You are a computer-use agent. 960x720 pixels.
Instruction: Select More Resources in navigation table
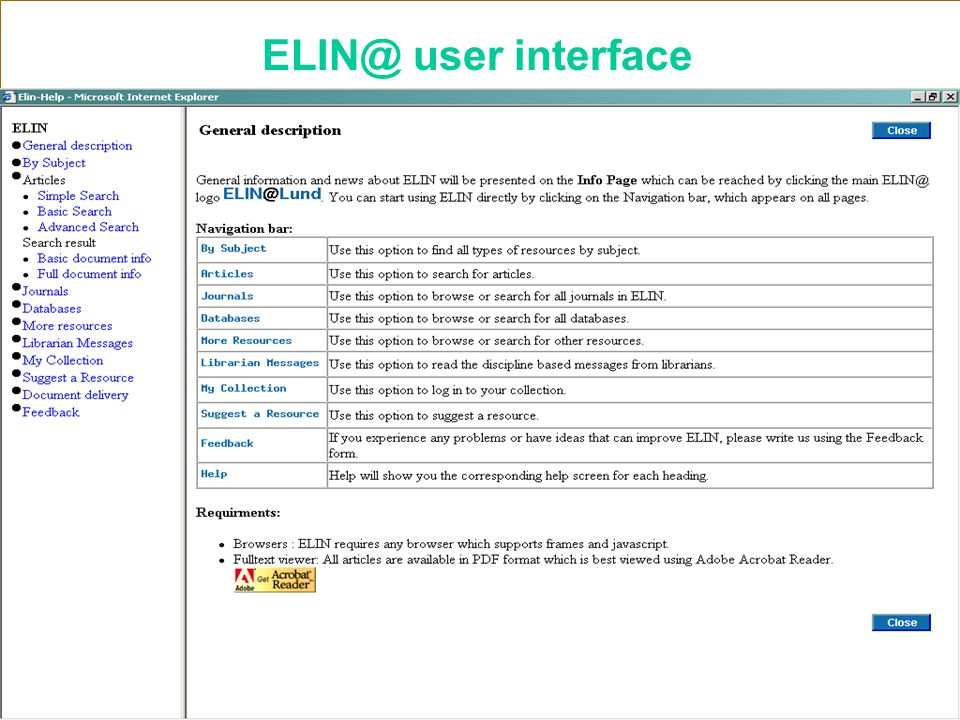(x=246, y=340)
